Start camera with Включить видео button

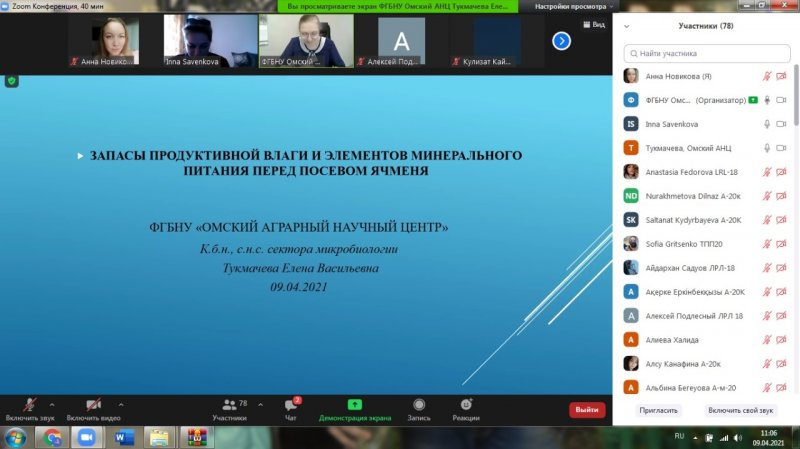[93, 410]
